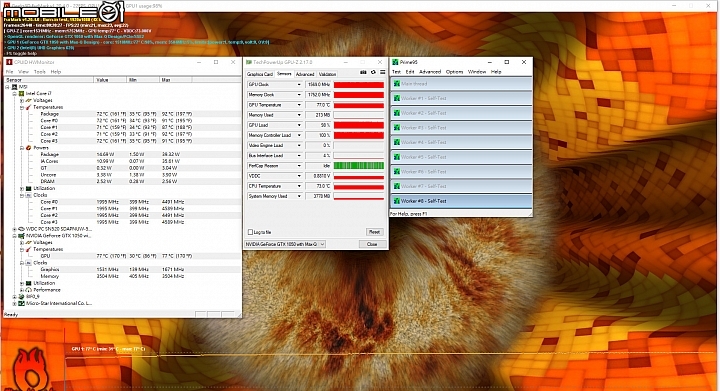The height and width of the screenshot is (391, 720).
Task: Click the Worker #5 Self-Test icon
Action: 397,157
